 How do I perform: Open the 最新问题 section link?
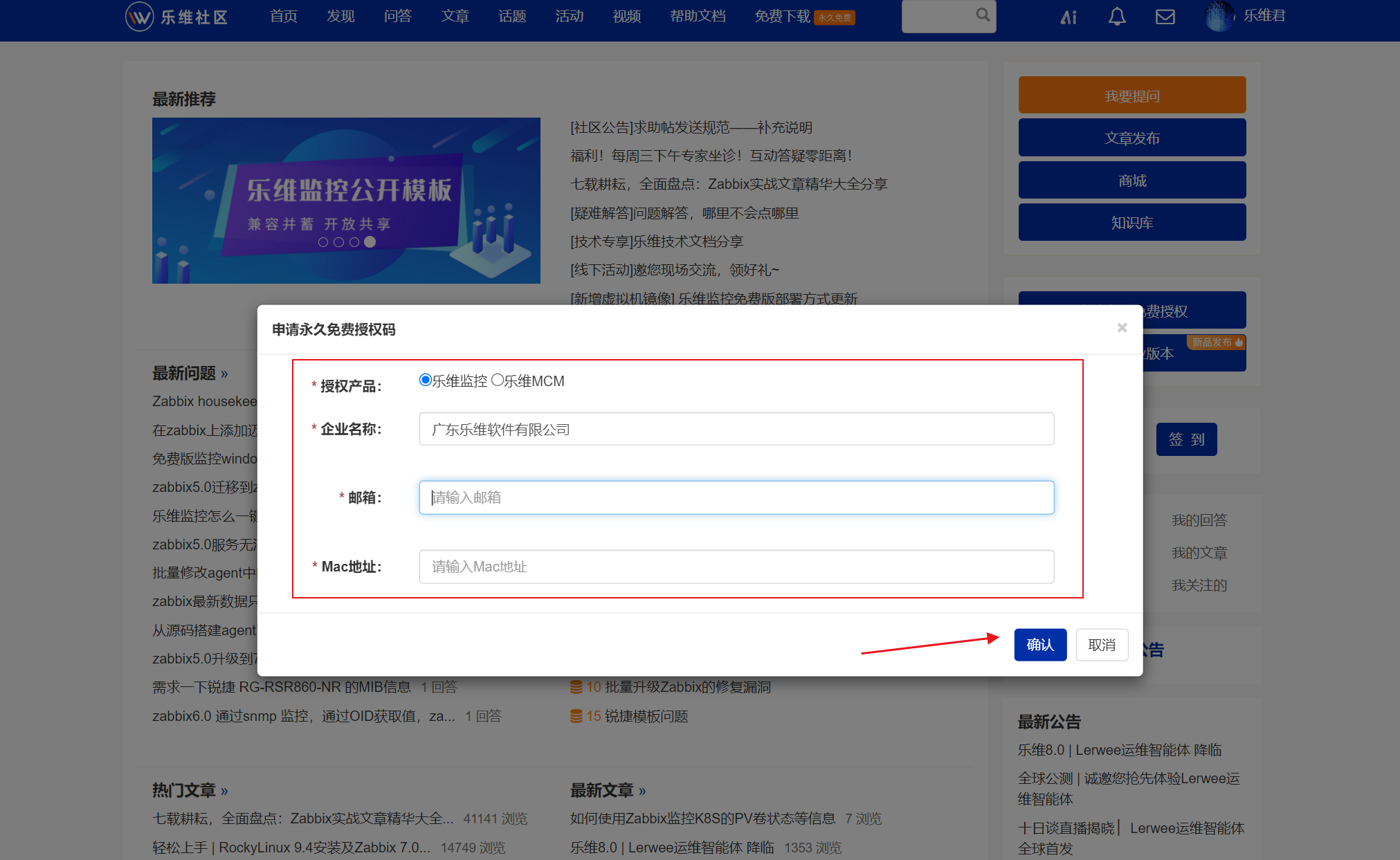point(190,374)
